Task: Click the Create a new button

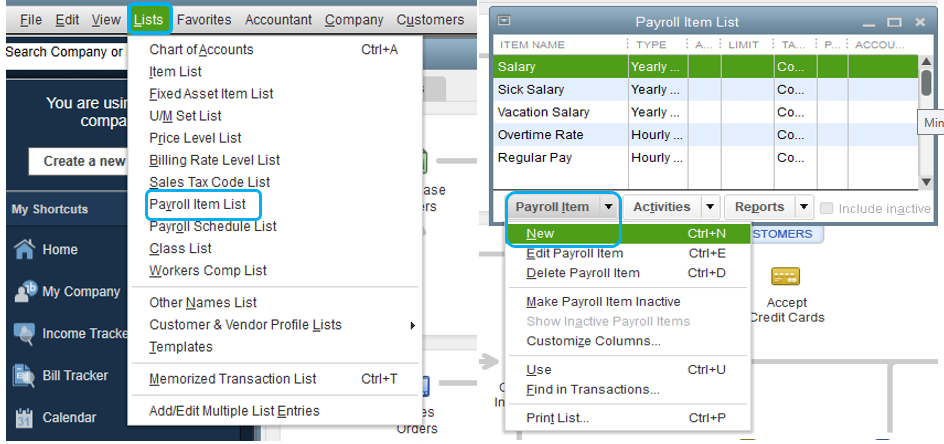Action: 85,161
